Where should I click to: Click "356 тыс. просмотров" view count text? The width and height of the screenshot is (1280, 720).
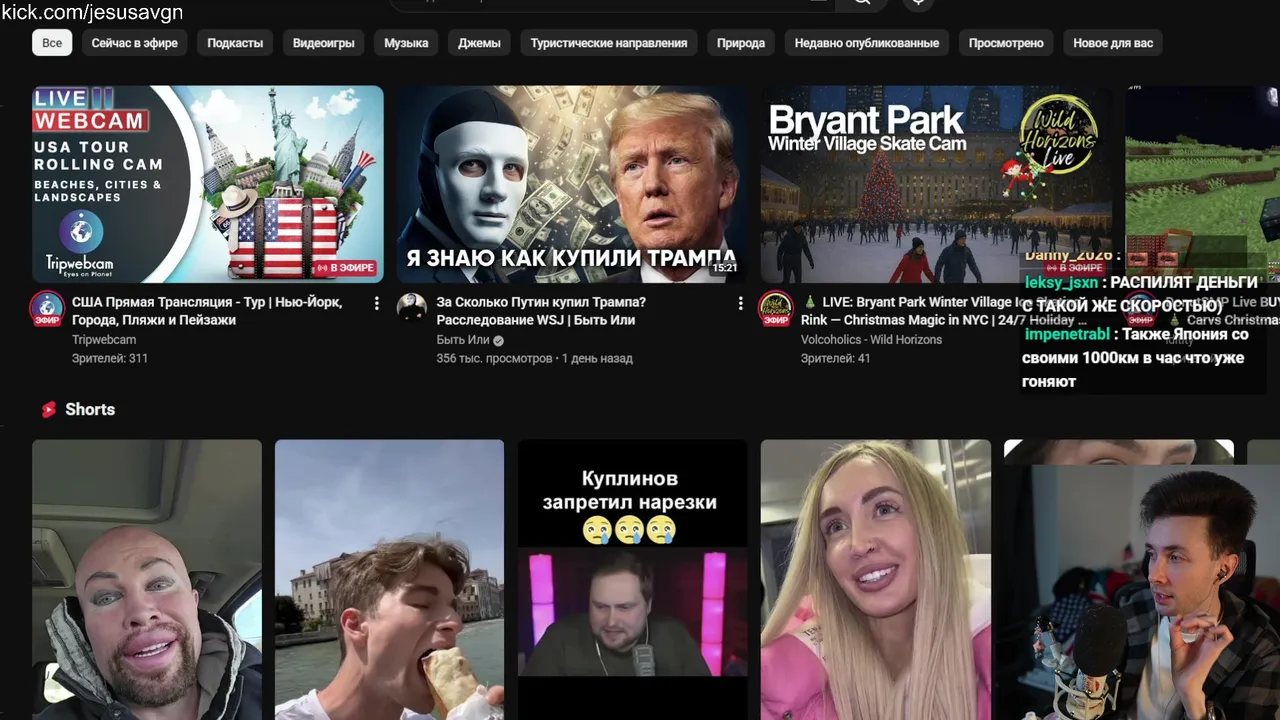494,358
